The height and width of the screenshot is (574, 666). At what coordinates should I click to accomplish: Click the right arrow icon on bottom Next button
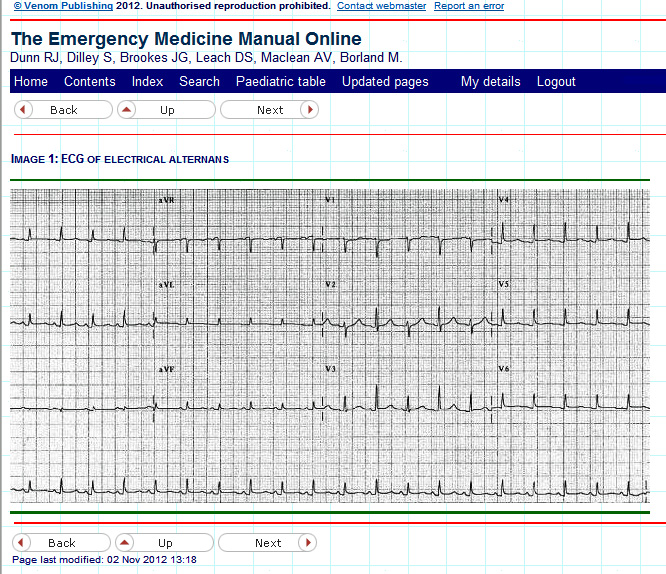click(308, 543)
